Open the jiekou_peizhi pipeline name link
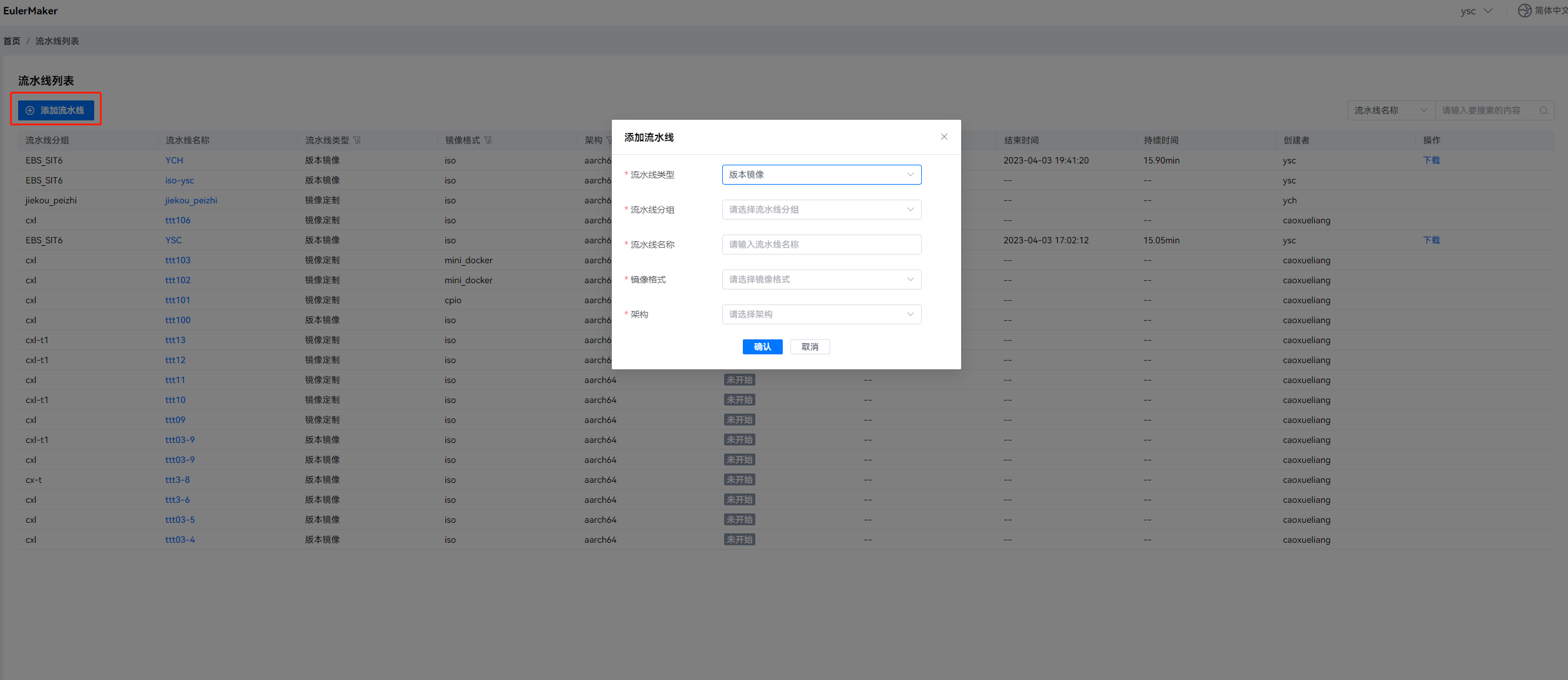This screenshot has height=680, width=1568. [x=191, y=200]
